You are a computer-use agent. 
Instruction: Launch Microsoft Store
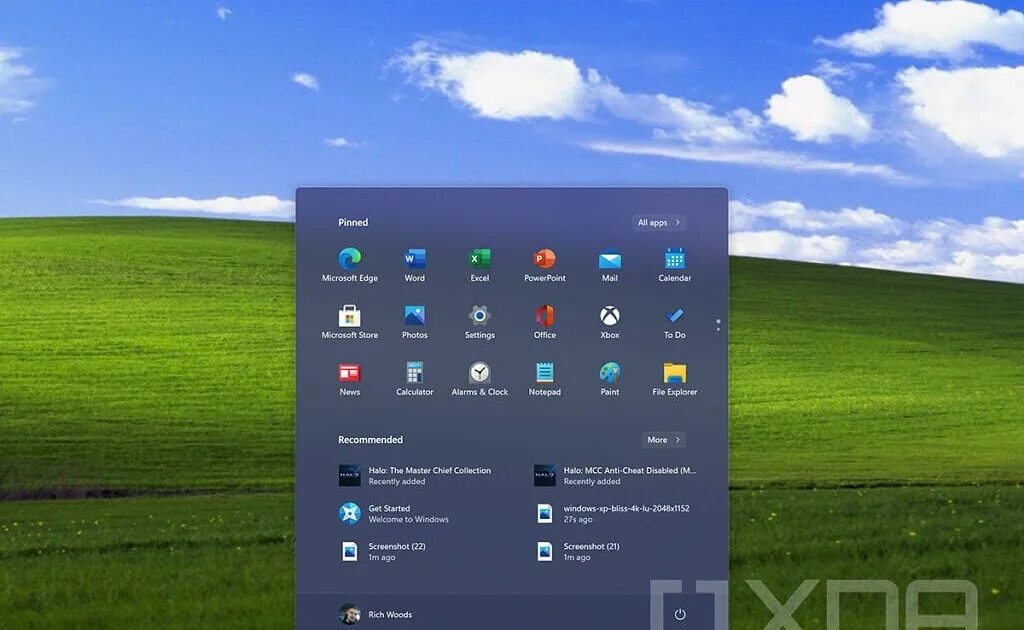[x=349, y=316]
